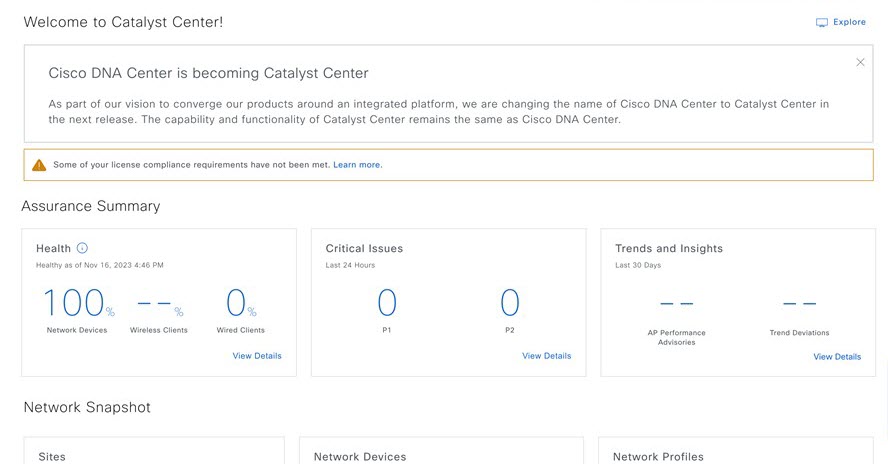View Details in Trends and Insights card
Image resolution: width=888 pixels, height=464 pixels.
point(837,357)
